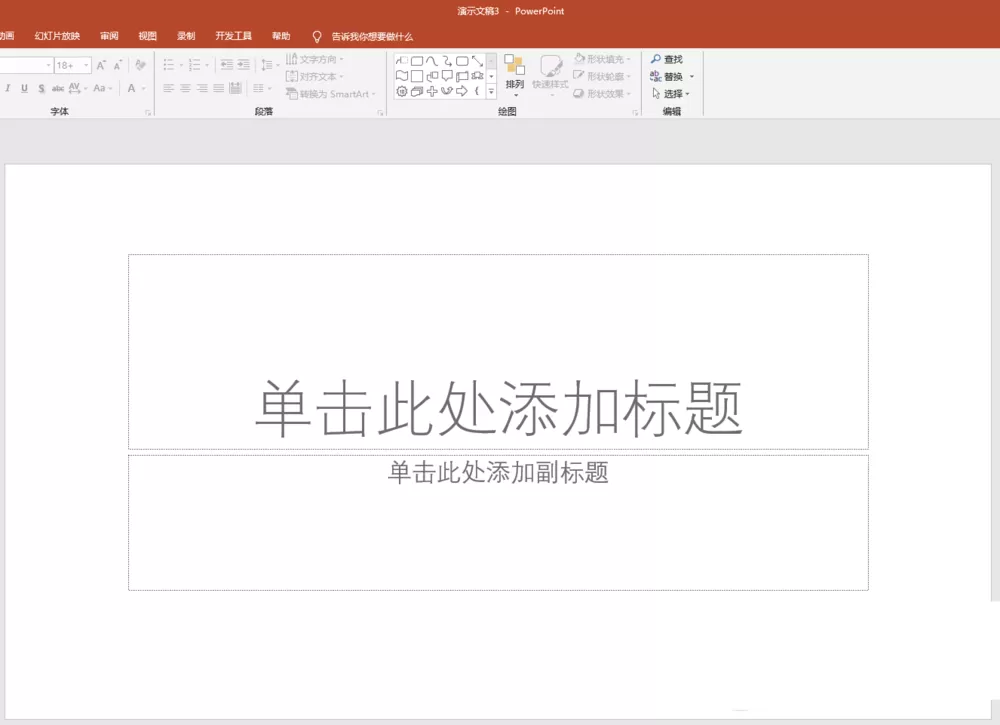Align text to the right
The width and height of the screenshot is (1000, 725).
click(x=202, y=88)
